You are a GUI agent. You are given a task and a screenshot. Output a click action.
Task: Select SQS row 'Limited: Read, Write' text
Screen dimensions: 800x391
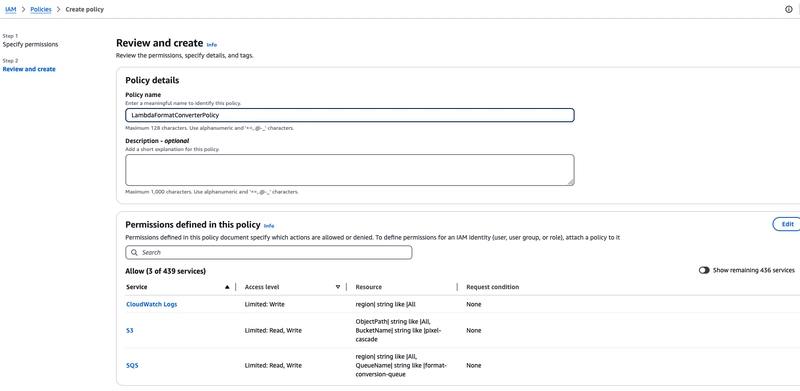[x=273, y=365]
